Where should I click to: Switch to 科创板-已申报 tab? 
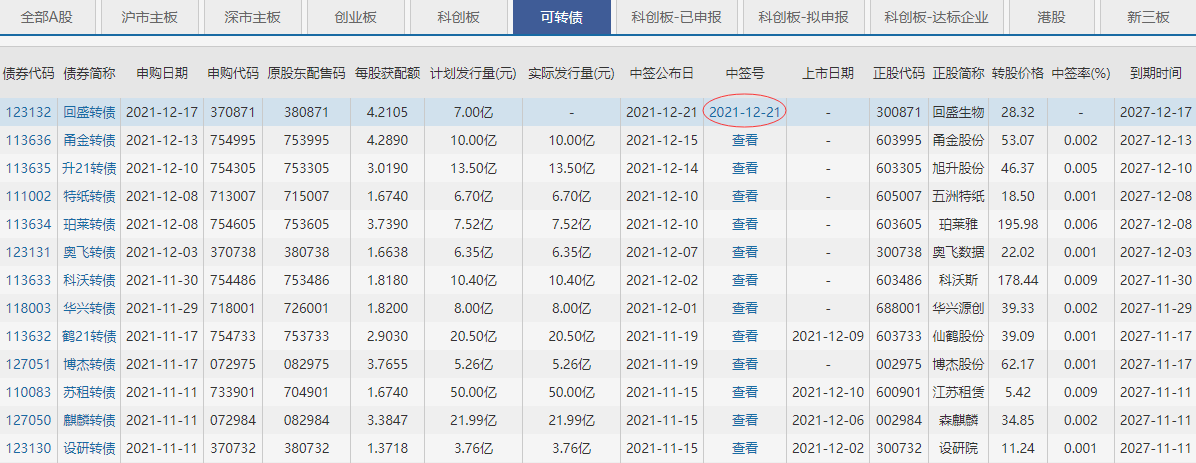point(677,18)
